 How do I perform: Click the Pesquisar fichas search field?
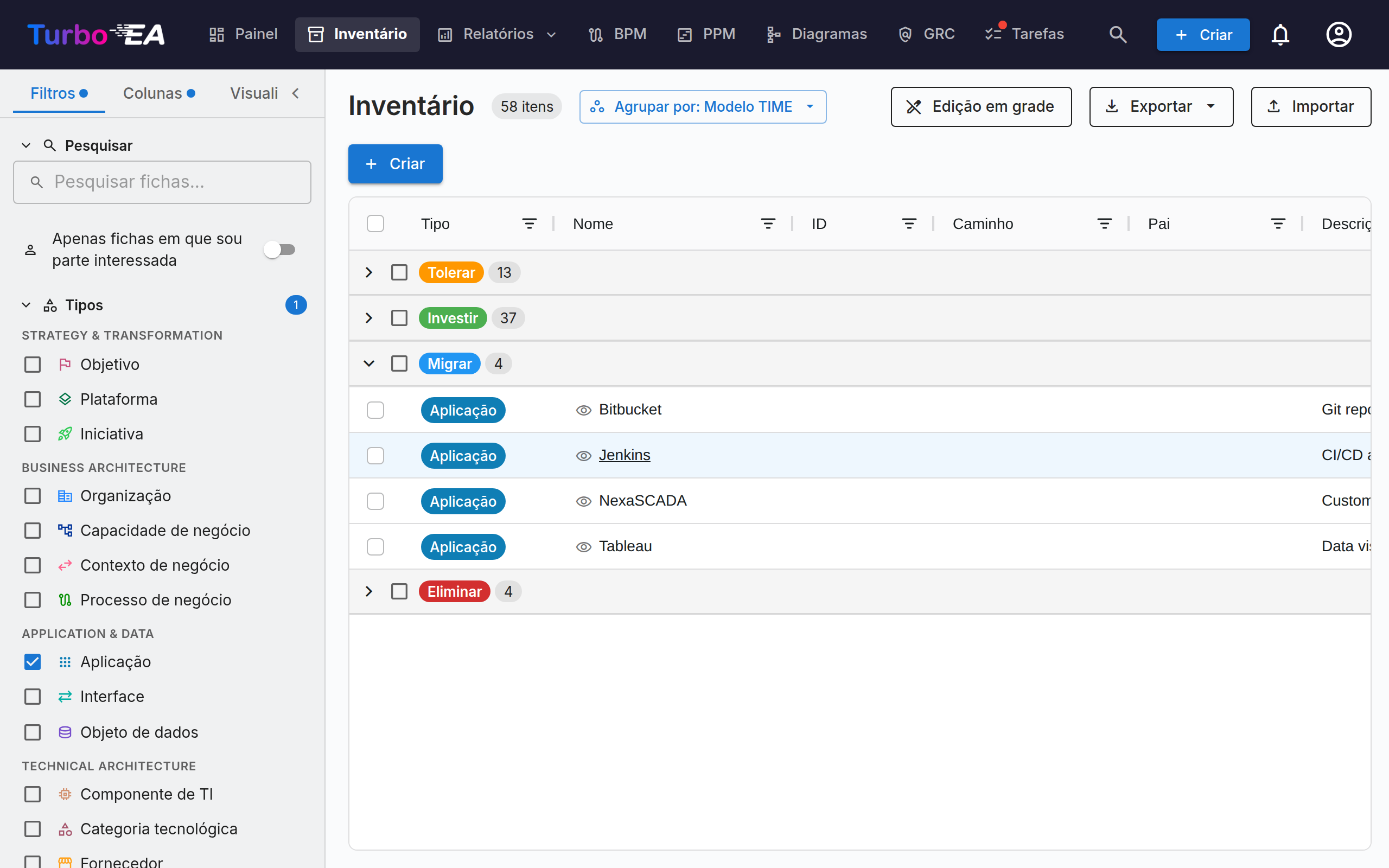[x=162, y=182]
